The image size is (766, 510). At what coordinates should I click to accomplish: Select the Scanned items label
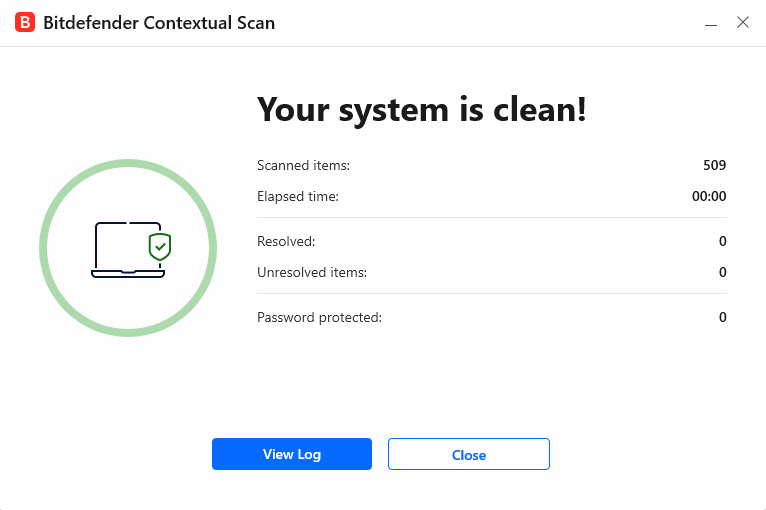point(303,166)
